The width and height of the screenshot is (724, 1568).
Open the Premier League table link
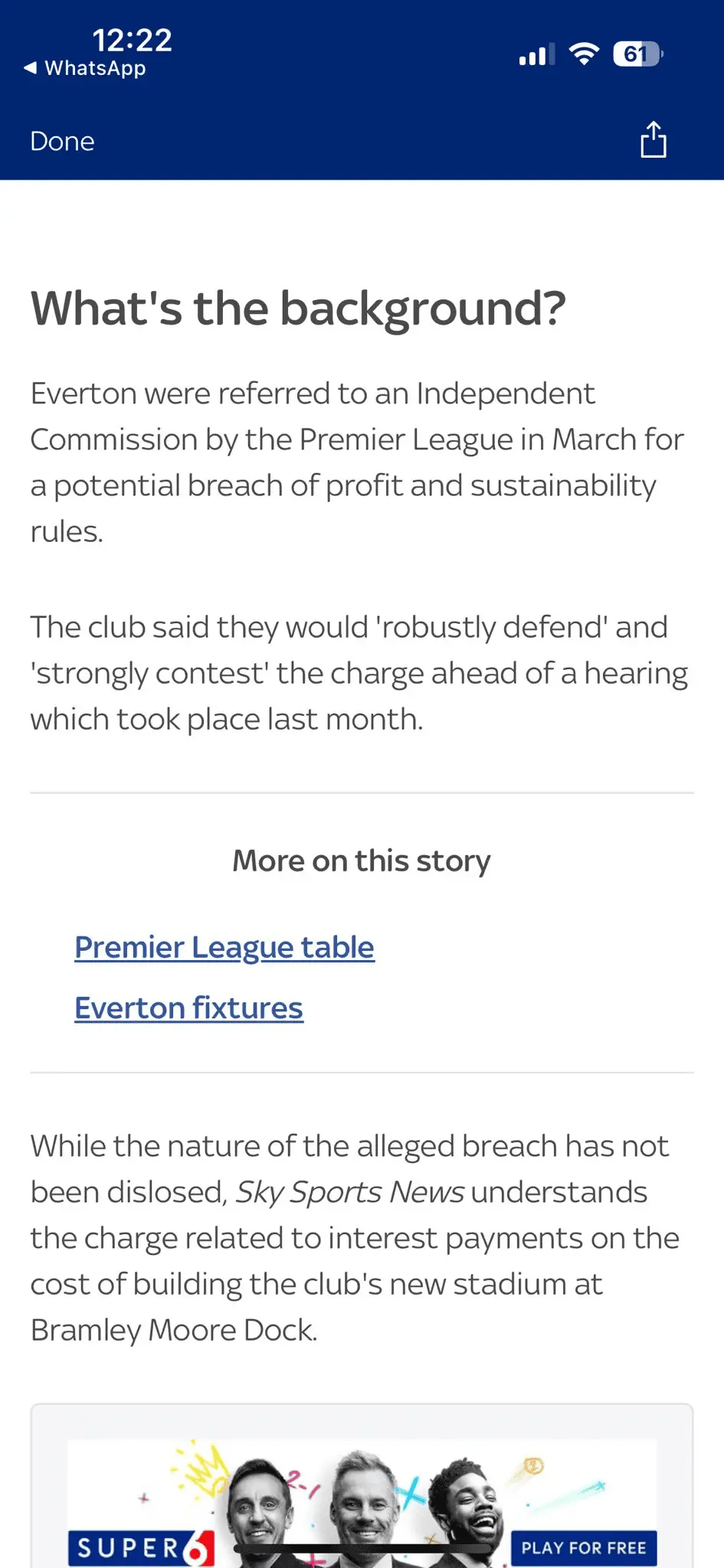[224, 947]
